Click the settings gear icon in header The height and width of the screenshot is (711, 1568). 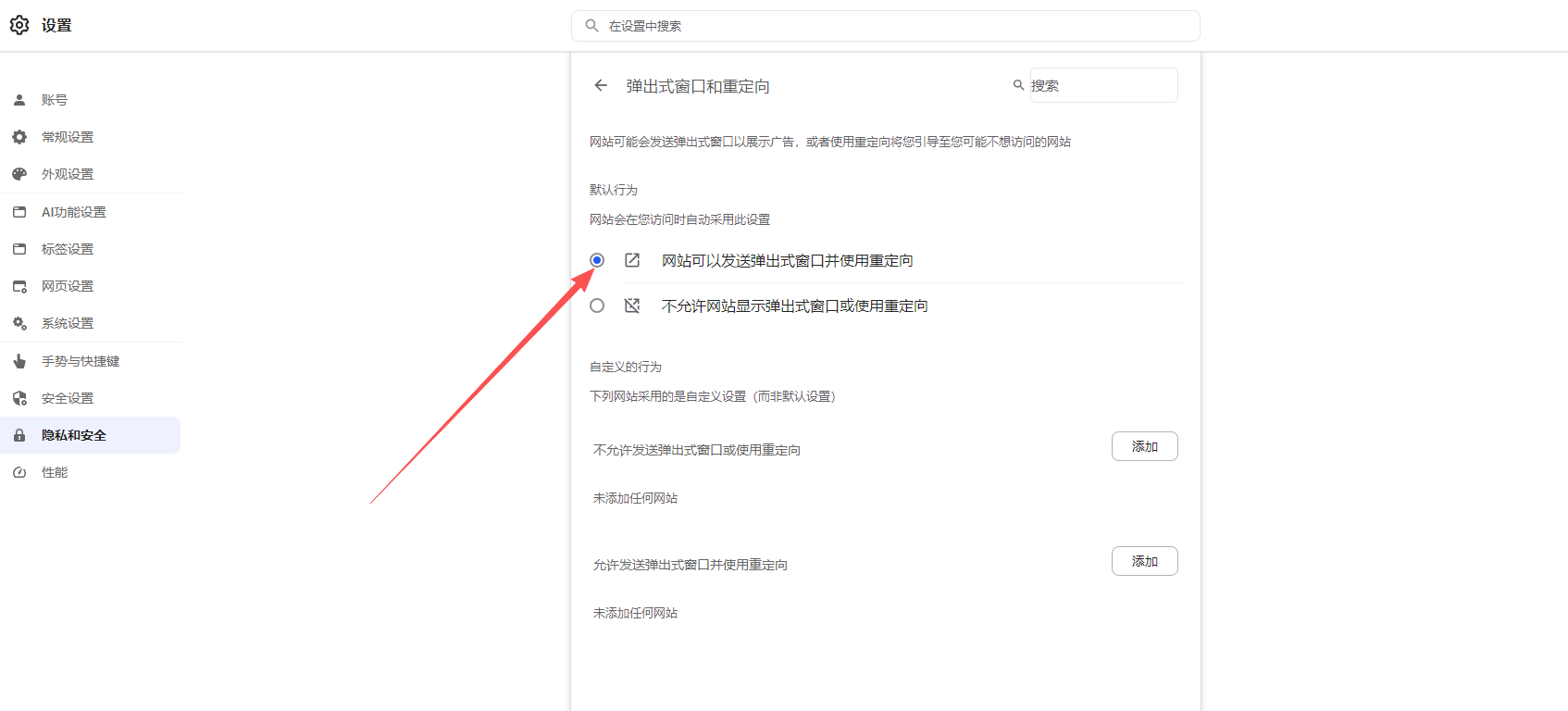(x=19, y=25)
